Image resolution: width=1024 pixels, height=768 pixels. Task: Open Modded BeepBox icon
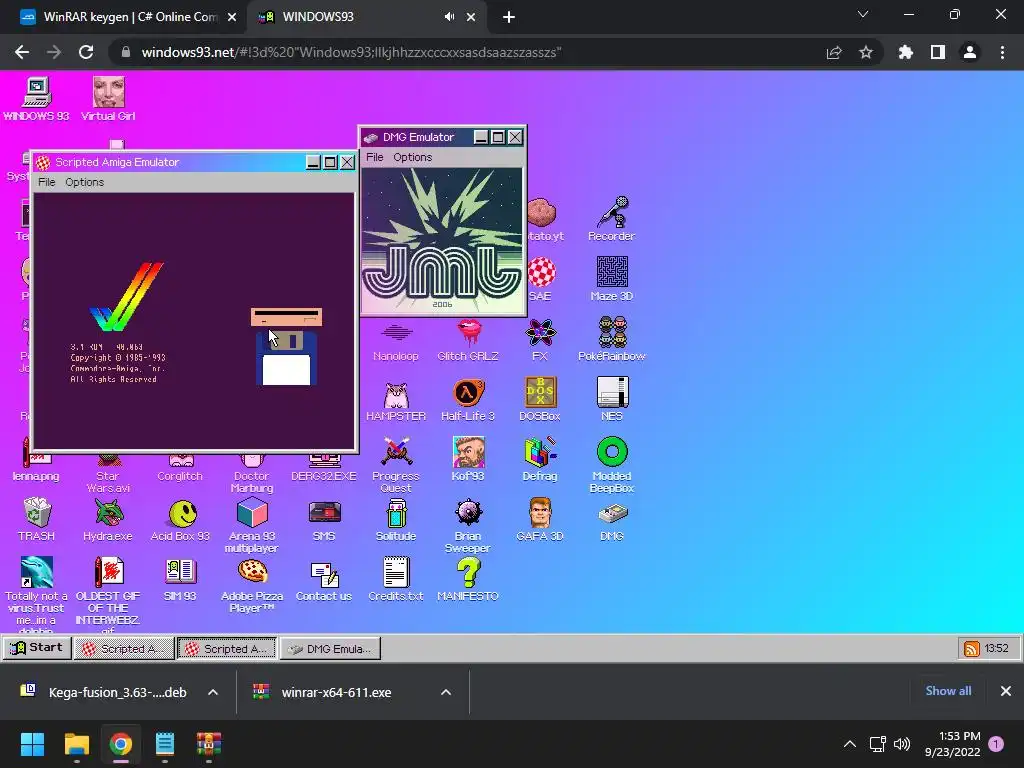click(612, 464)
